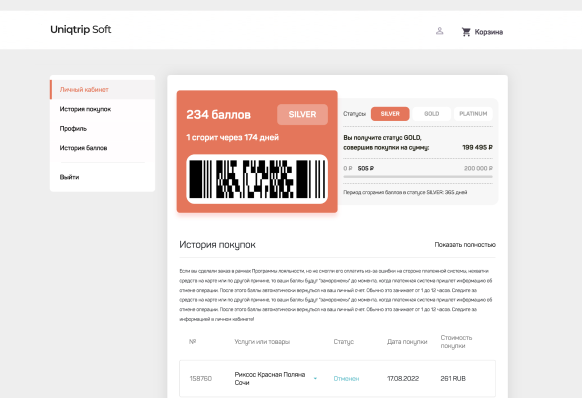This screenshot has height=398, width=582.
Task: Open the Корзина cart link
Action: pyautogui.click(x=488, y=32)
